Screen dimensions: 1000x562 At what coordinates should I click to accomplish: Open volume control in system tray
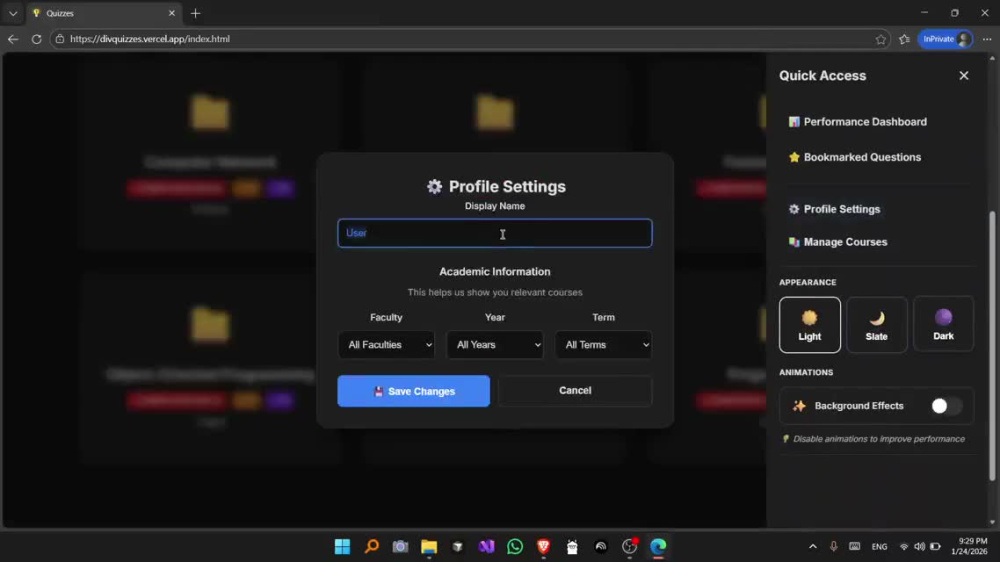919,547
